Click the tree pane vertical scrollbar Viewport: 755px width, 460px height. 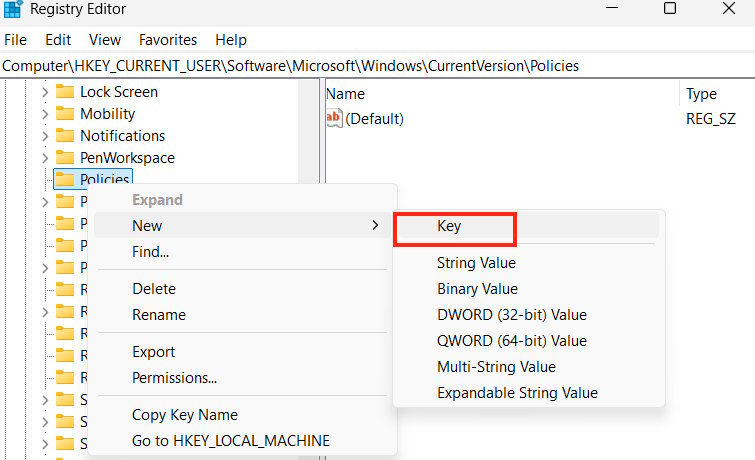308,131
